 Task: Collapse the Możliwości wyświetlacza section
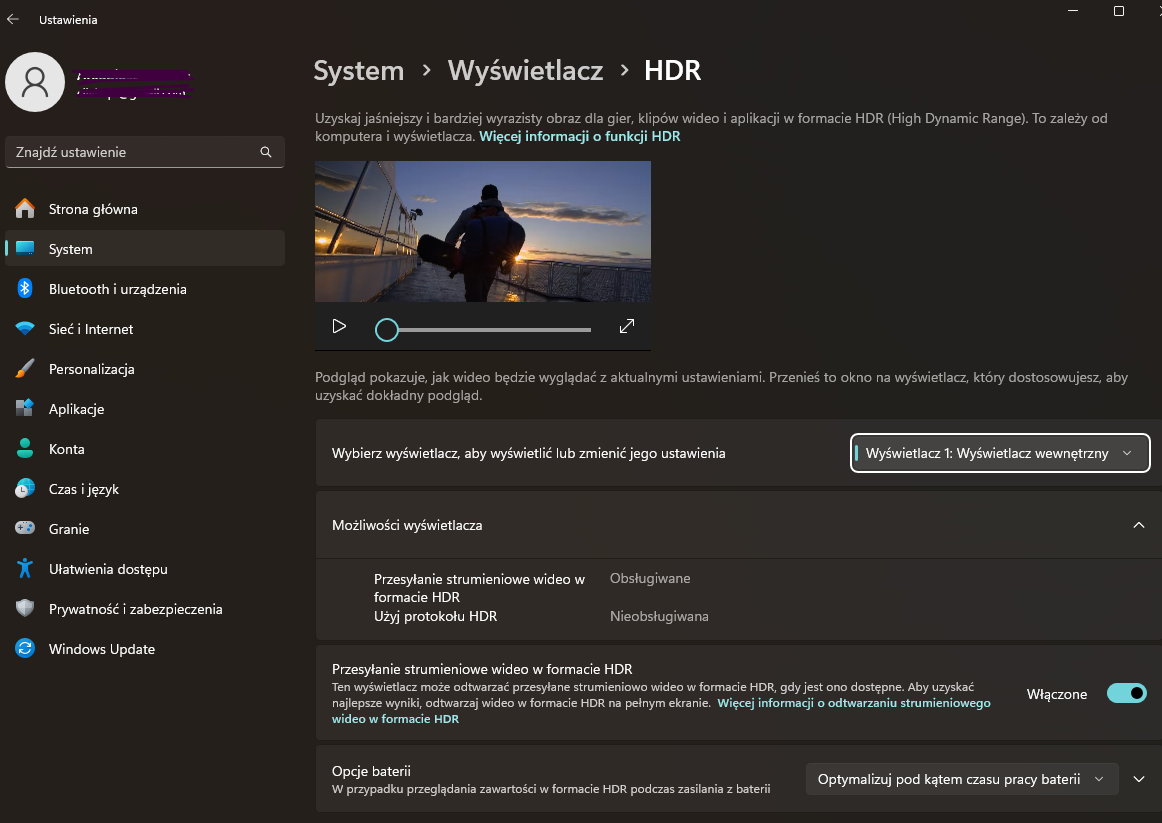1138,525
